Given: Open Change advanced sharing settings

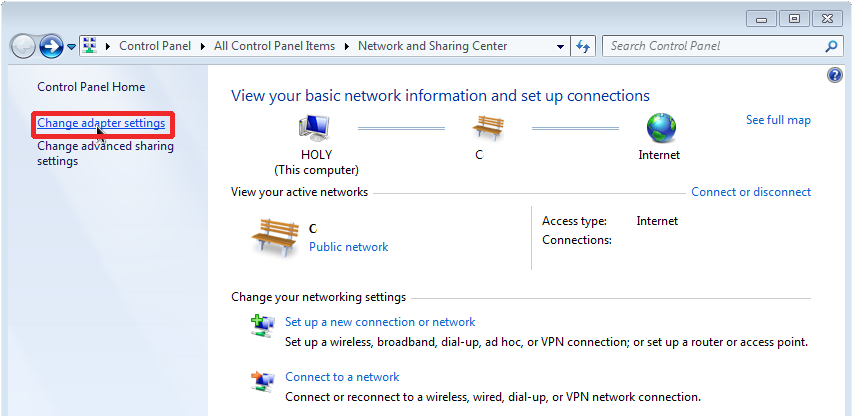Looking at the screenshot, I should [106, 153].
